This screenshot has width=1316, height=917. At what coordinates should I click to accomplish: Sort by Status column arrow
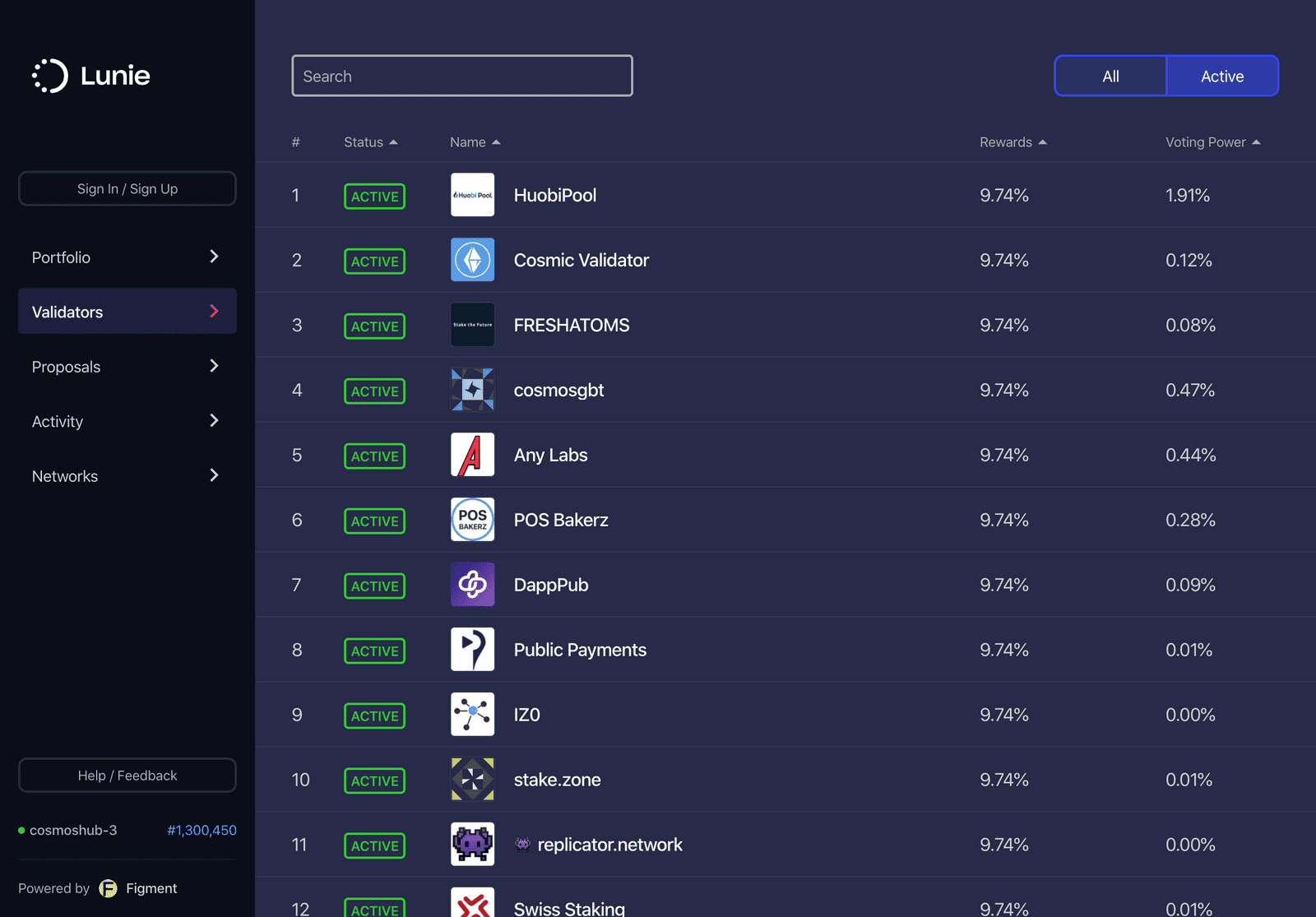[x=393, y=142]
